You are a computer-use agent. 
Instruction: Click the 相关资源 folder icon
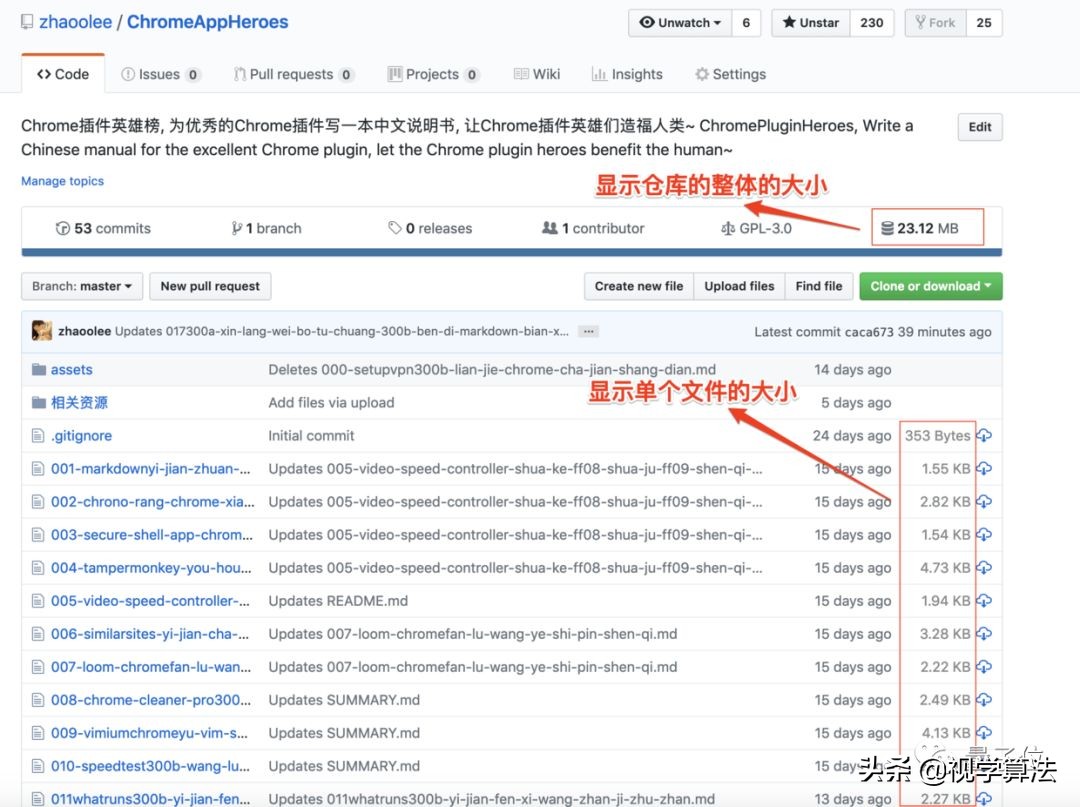click(39, 403)
